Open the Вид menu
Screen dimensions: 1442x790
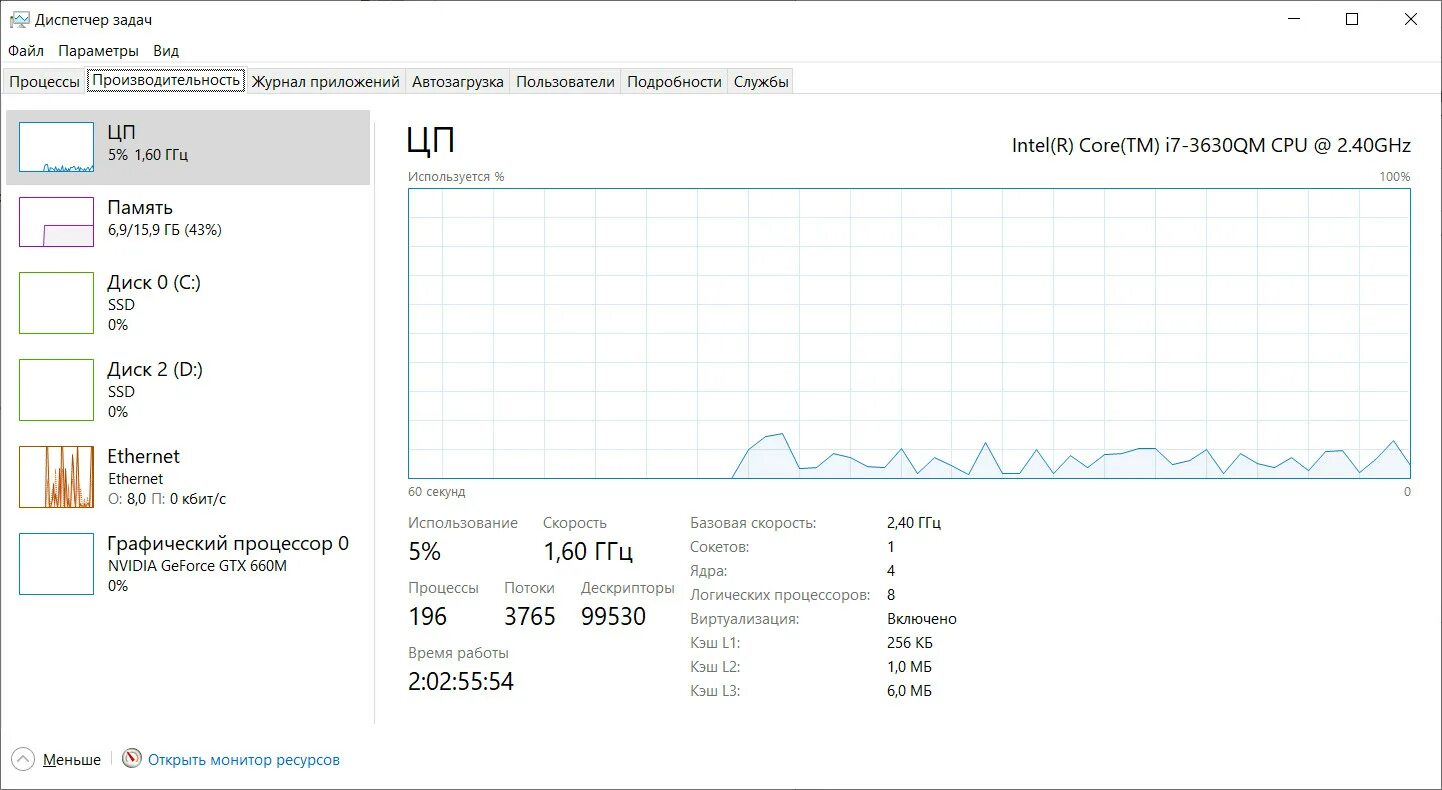[166, 50]
